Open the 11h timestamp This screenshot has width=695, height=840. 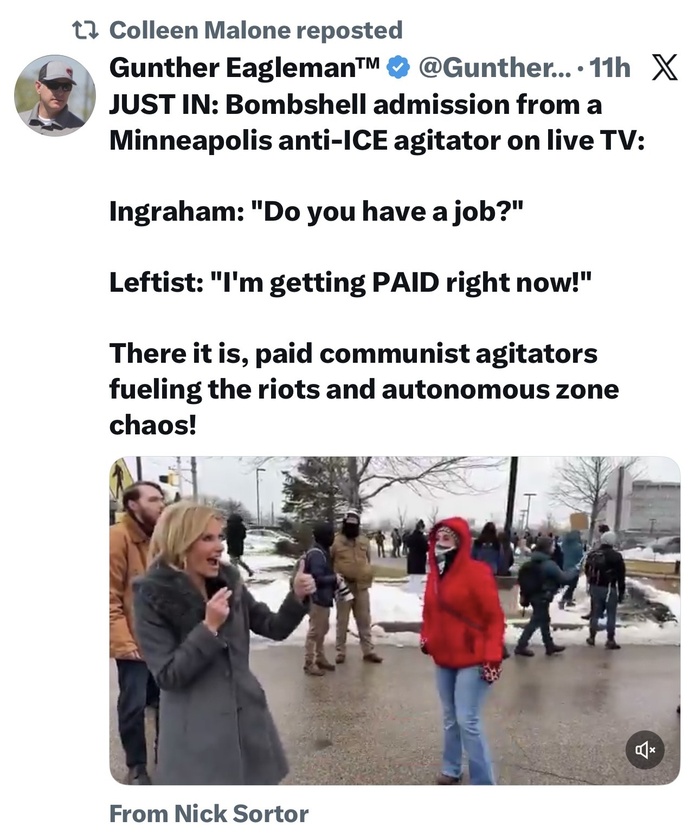[x=610, y=68]
